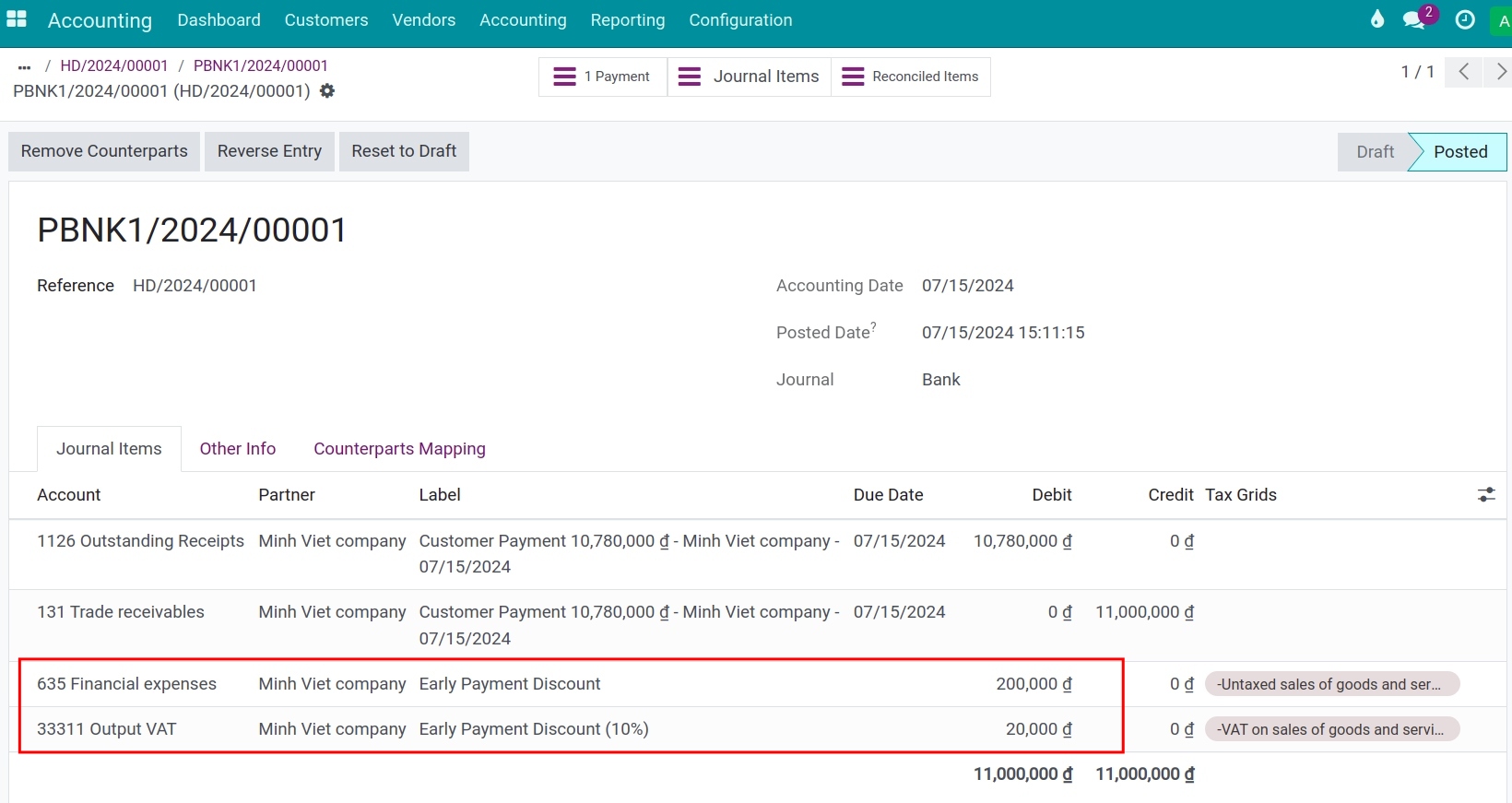The image size is (1512, 803).
Task: Click Reset to Draft button
Action: click(404, 151)
